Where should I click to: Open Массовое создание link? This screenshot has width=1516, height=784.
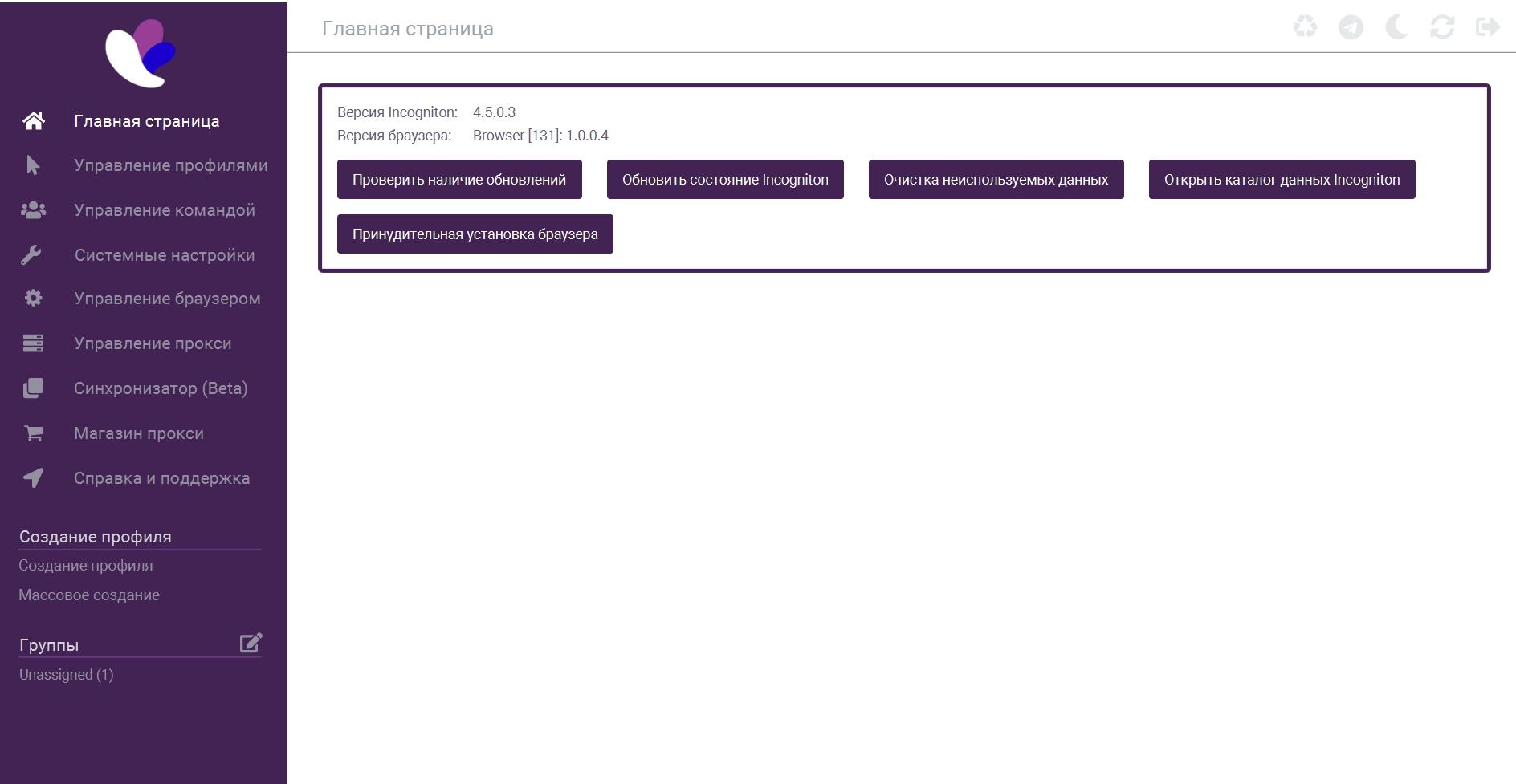point(89,595)
